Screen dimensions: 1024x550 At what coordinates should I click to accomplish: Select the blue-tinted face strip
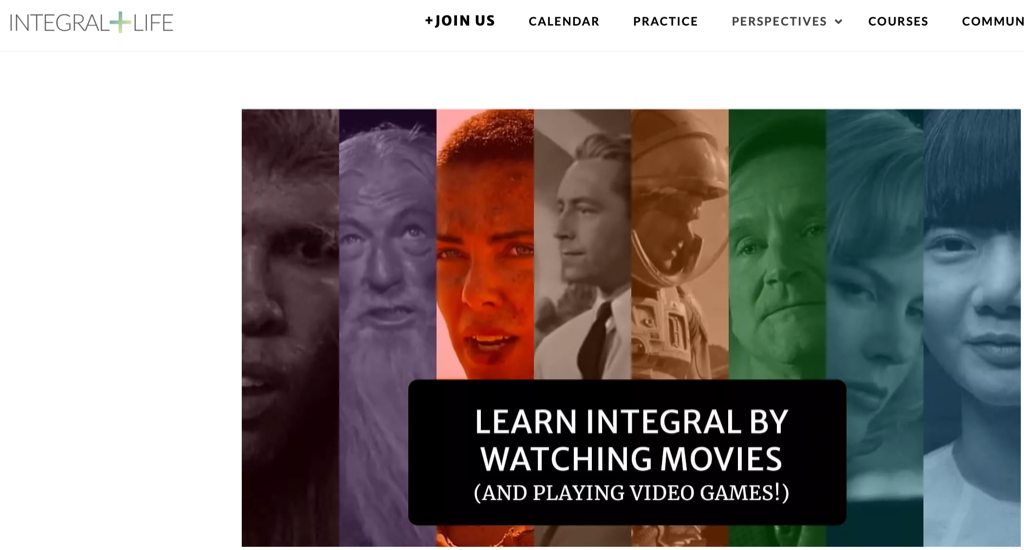(x=972, y=327)
